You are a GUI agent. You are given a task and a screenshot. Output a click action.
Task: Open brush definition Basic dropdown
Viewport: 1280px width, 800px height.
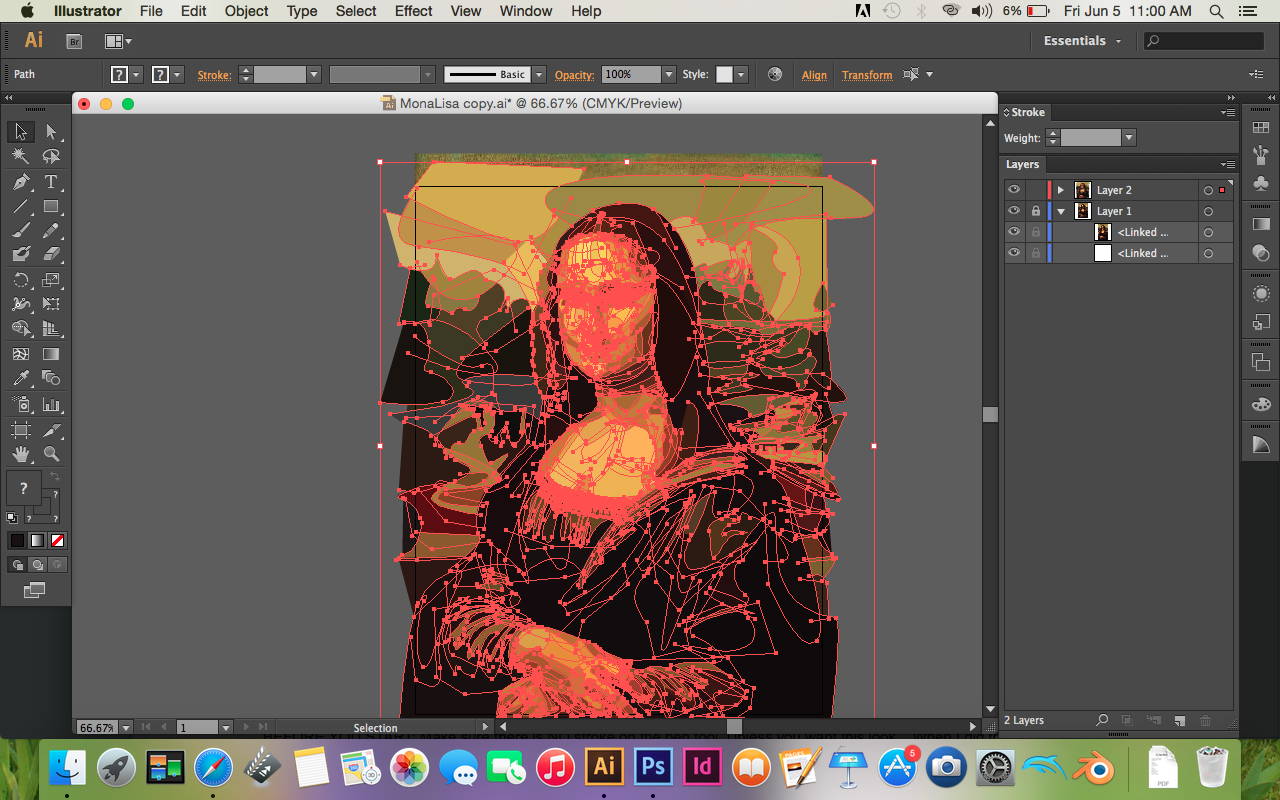[539, 75]
